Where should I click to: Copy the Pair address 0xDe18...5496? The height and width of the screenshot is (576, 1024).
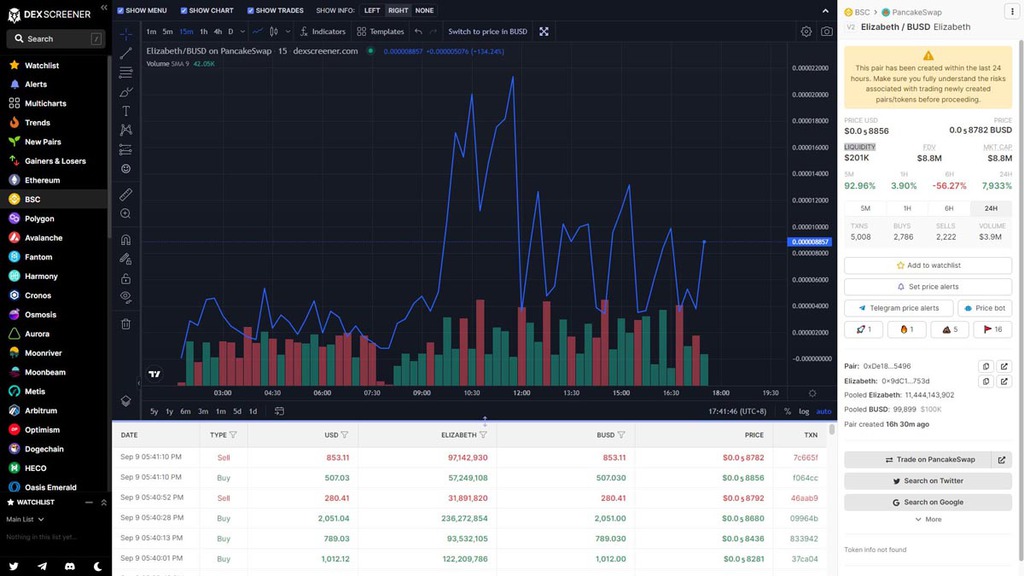point(986,366)
